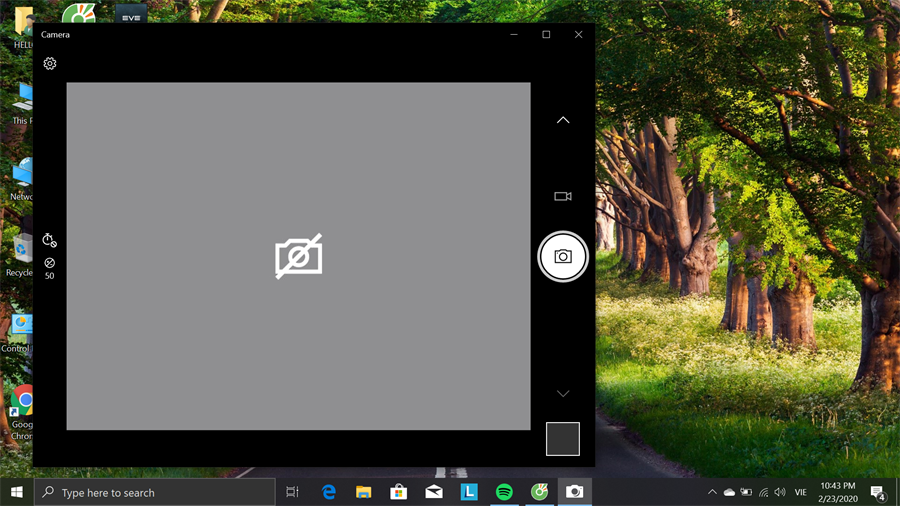Open camera roll thumbnail

[x=563, y=439]
